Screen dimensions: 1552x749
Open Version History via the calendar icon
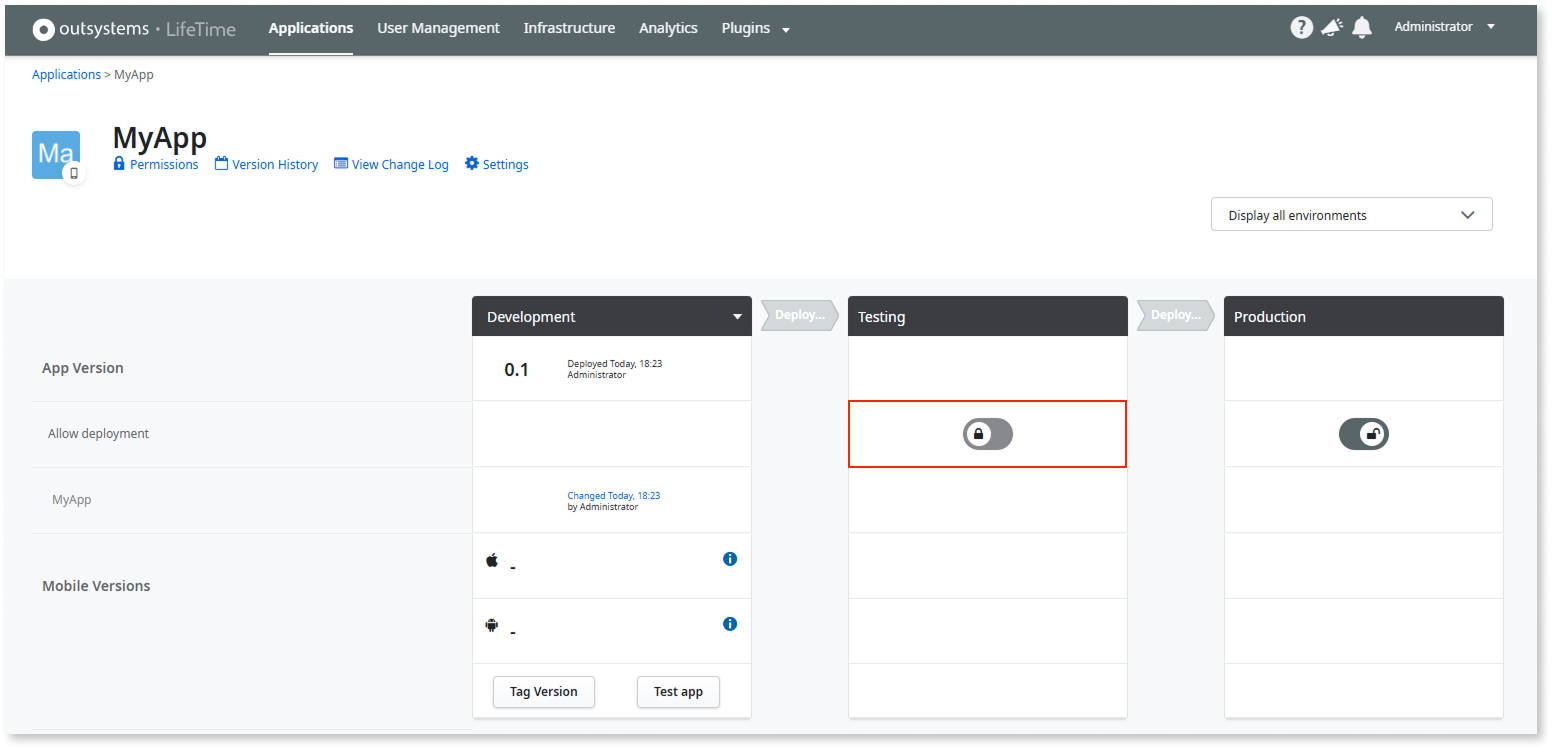221,163
